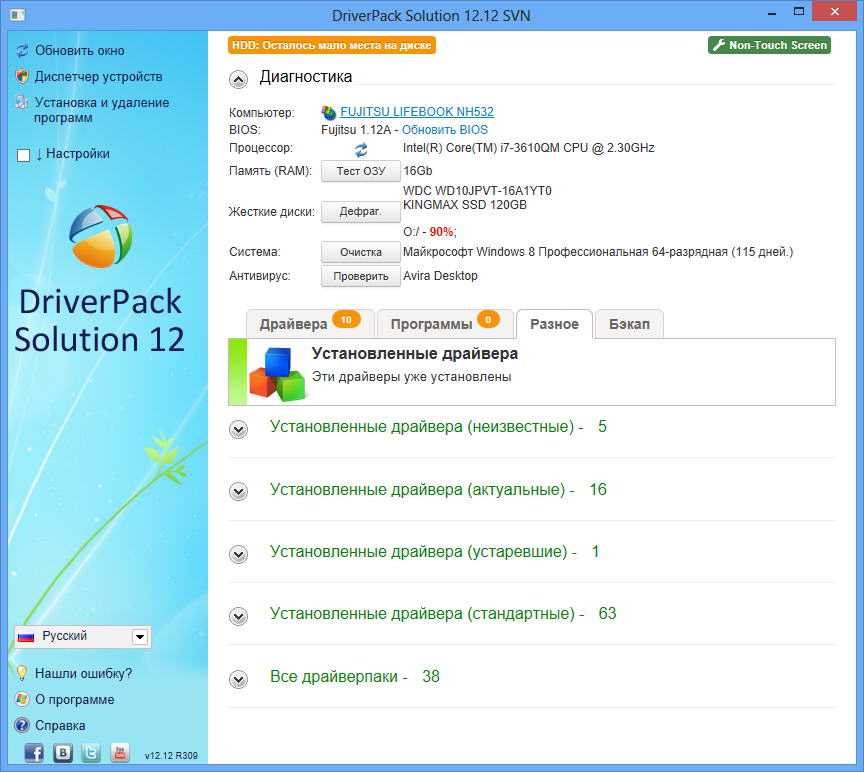This screenshot has height=772, width=864.
Task: Click the 'Проверить' antivirus button
Action: click(x=361, y=276)
